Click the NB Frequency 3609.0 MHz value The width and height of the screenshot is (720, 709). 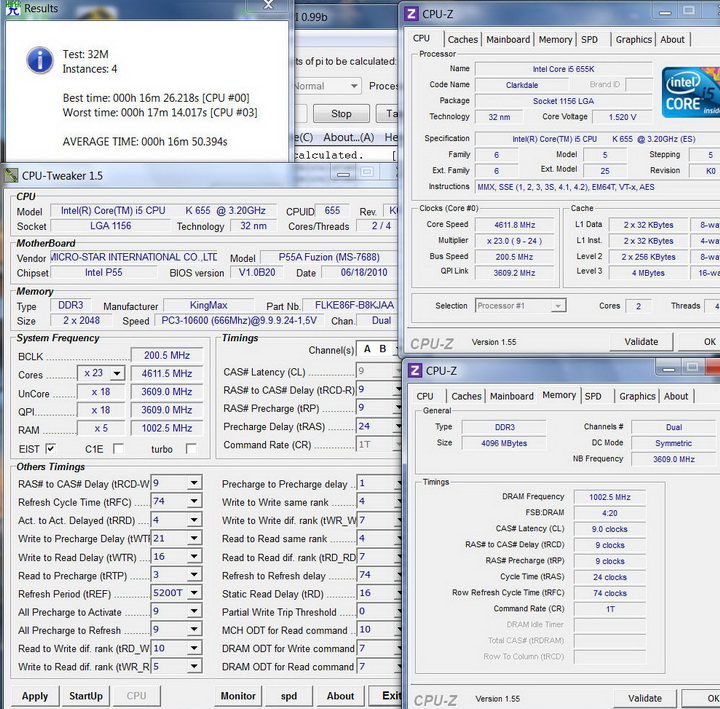673,459
